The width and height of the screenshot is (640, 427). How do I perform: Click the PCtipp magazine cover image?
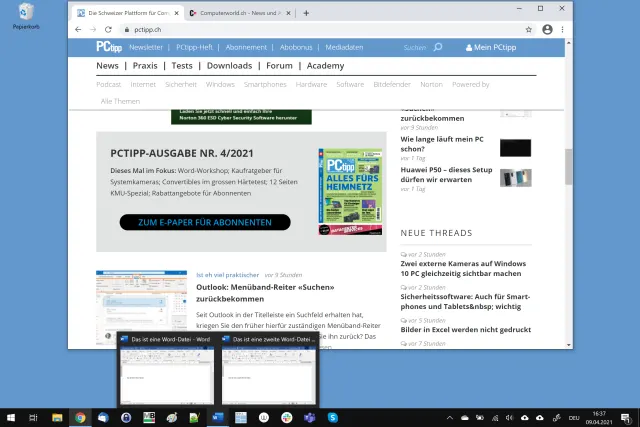point(350,191)
